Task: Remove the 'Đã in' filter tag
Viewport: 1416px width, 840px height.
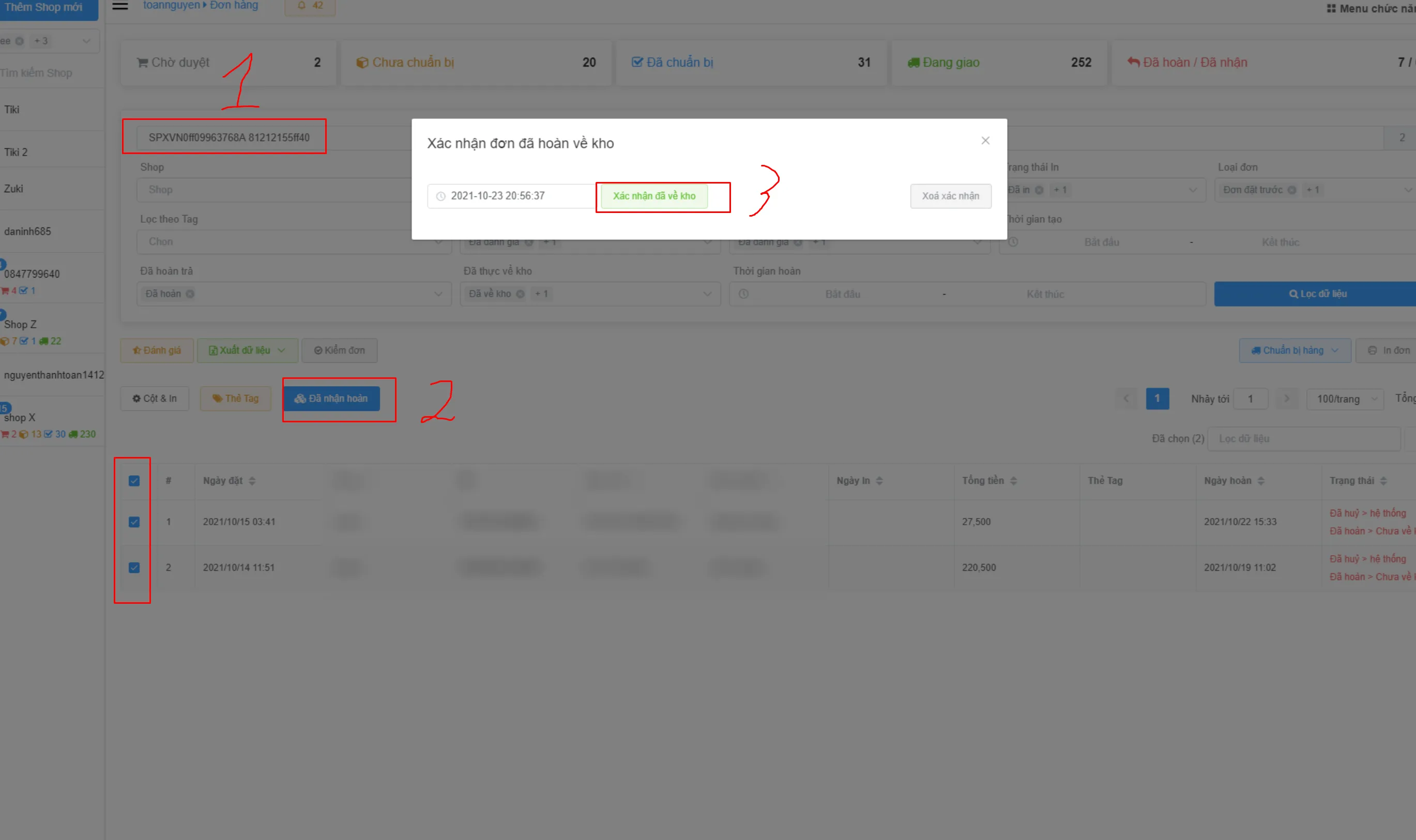Action: 1039,190
